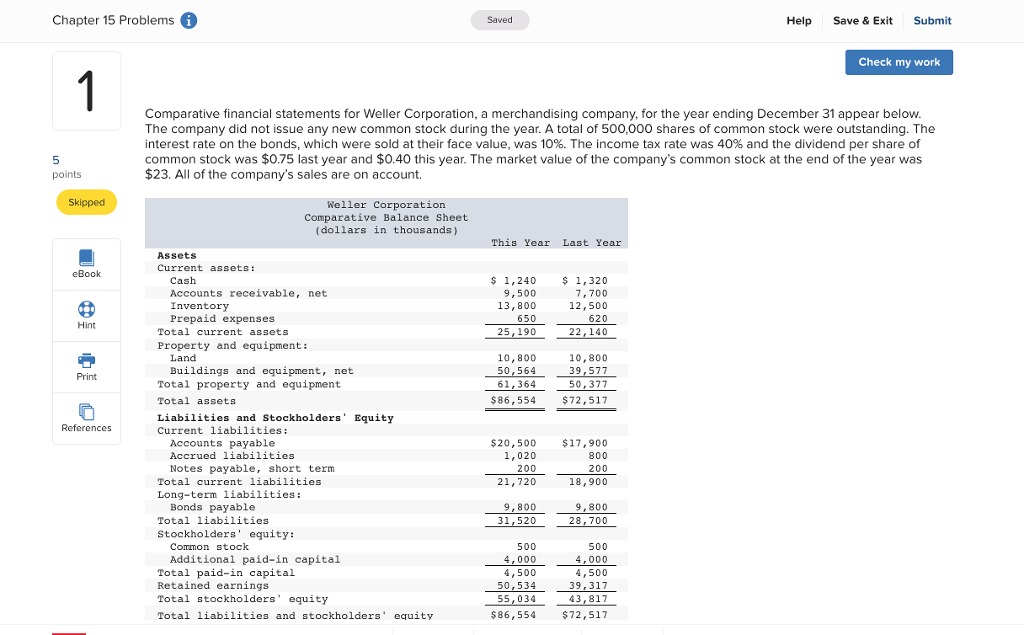Click the yellow Skipped badge
This screenshot has height=635, width=1024.
pyautogui.click(x=86, y=203)
